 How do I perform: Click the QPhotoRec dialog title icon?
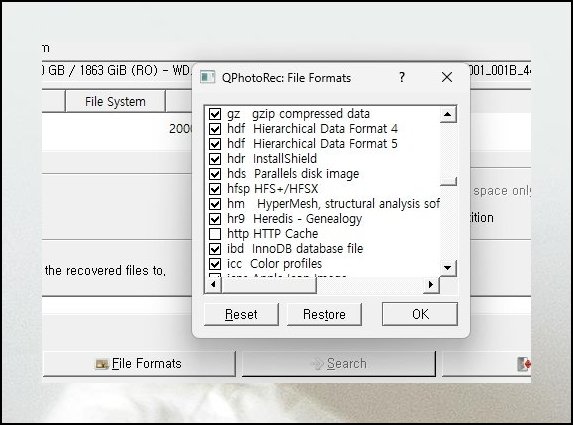(208, 77)
